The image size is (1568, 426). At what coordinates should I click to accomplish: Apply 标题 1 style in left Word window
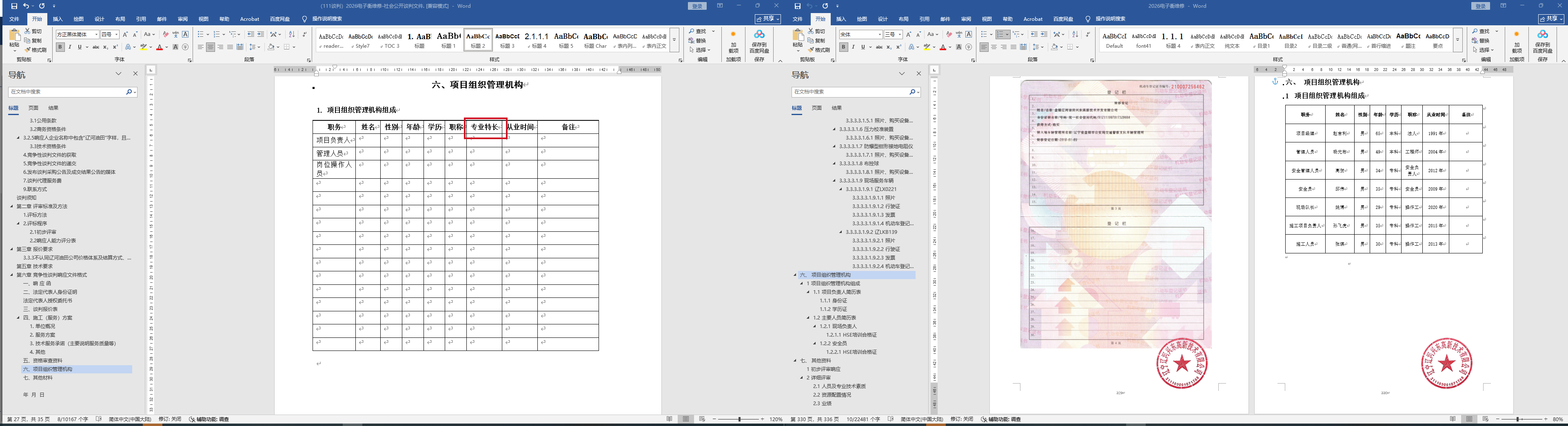(448, 40)
